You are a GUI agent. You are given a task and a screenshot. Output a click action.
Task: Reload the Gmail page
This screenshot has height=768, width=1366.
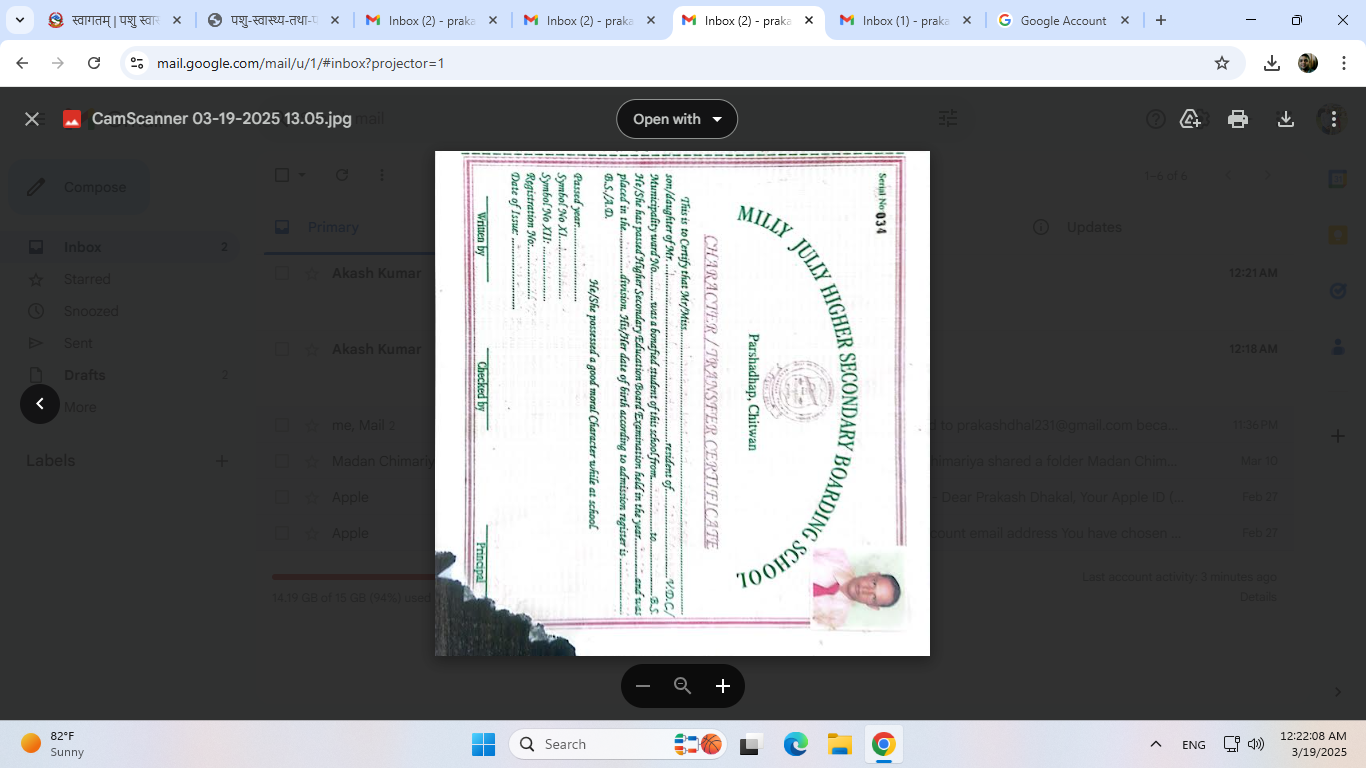pos(94,63)
